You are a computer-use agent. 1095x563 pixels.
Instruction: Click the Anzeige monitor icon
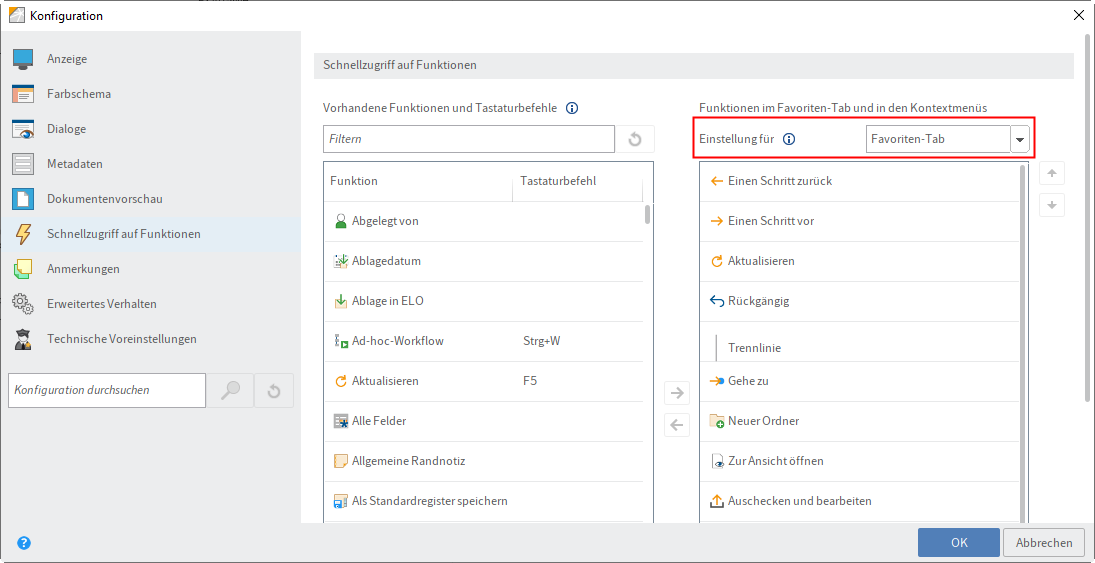click(x=23, y=59)
